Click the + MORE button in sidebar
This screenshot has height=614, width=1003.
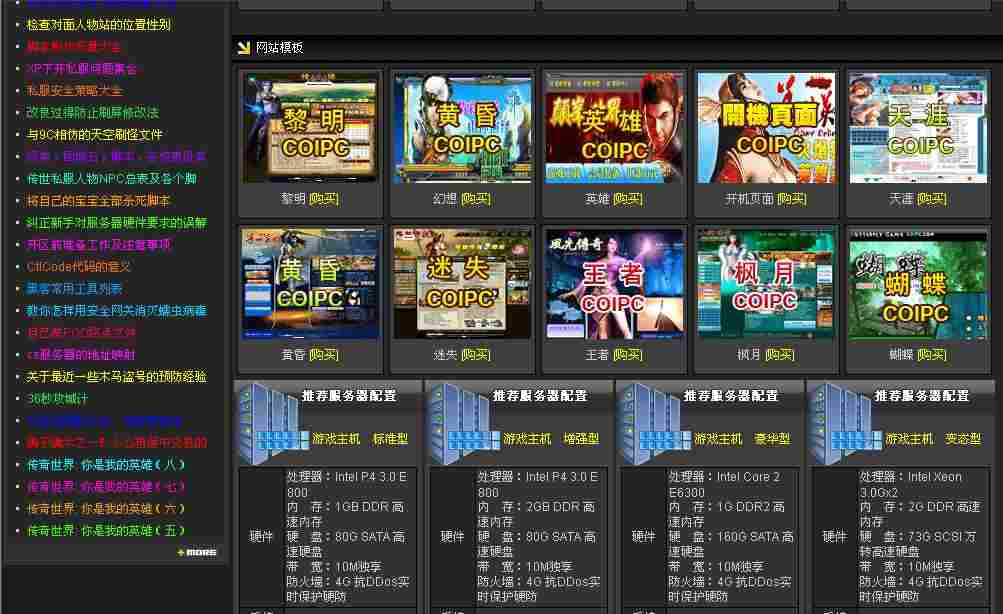pos(196,552)
